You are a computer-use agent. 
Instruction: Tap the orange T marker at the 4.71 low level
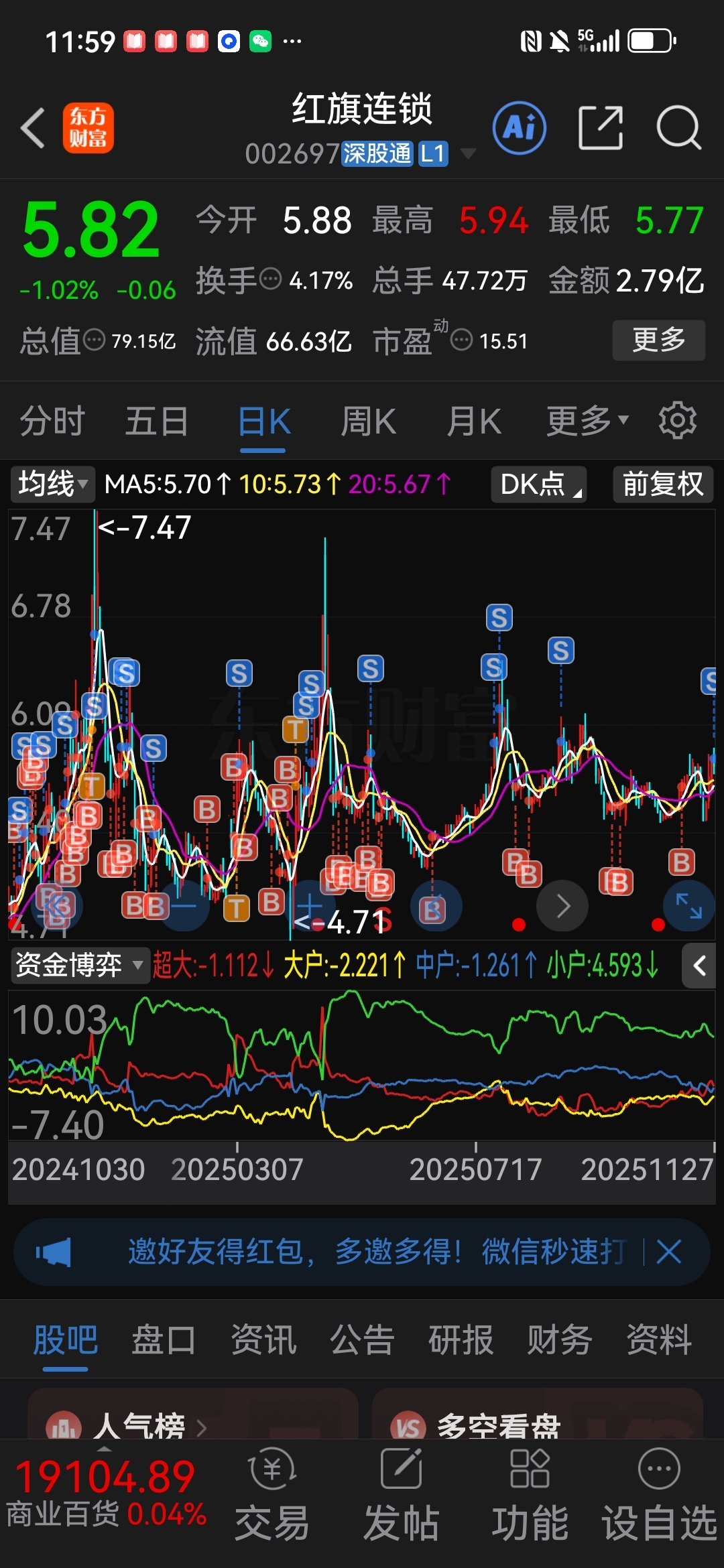237,908
